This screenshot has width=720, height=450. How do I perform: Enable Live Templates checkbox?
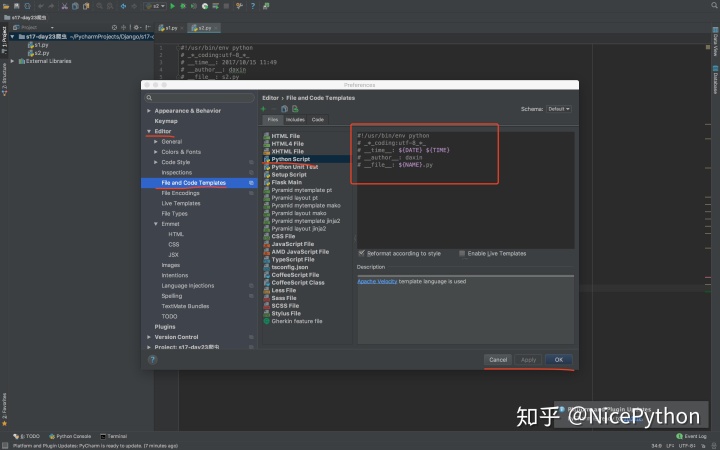pyautogui.click(x=462, y=253)
